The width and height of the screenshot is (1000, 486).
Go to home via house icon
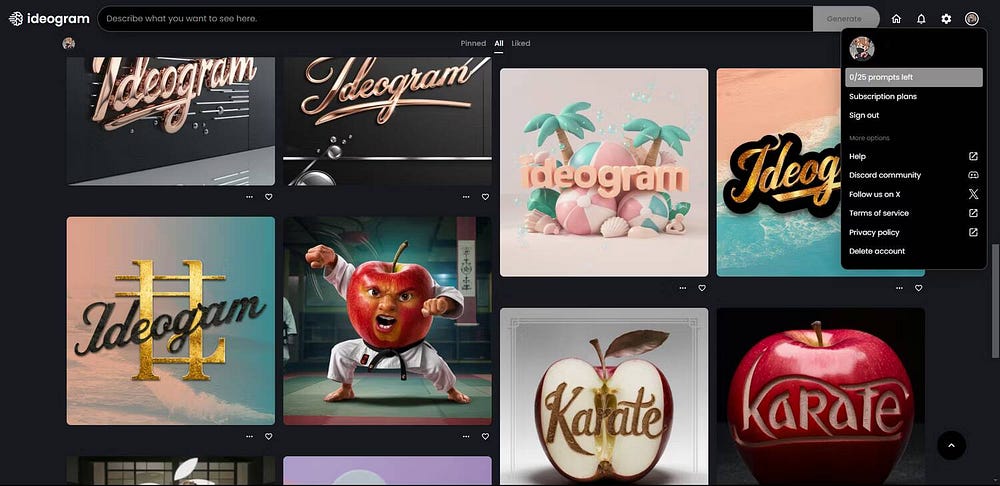tap(896, 19)
